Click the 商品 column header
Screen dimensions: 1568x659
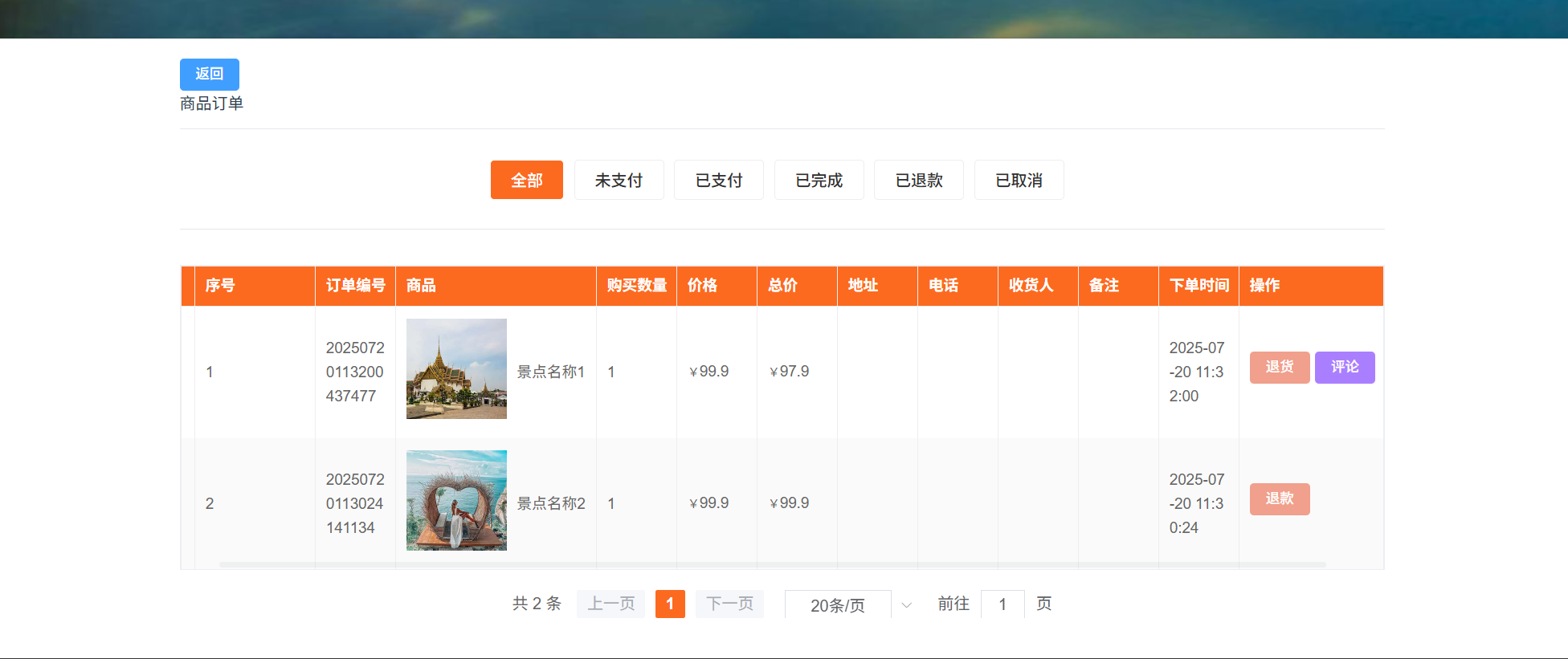coord(496,286)
